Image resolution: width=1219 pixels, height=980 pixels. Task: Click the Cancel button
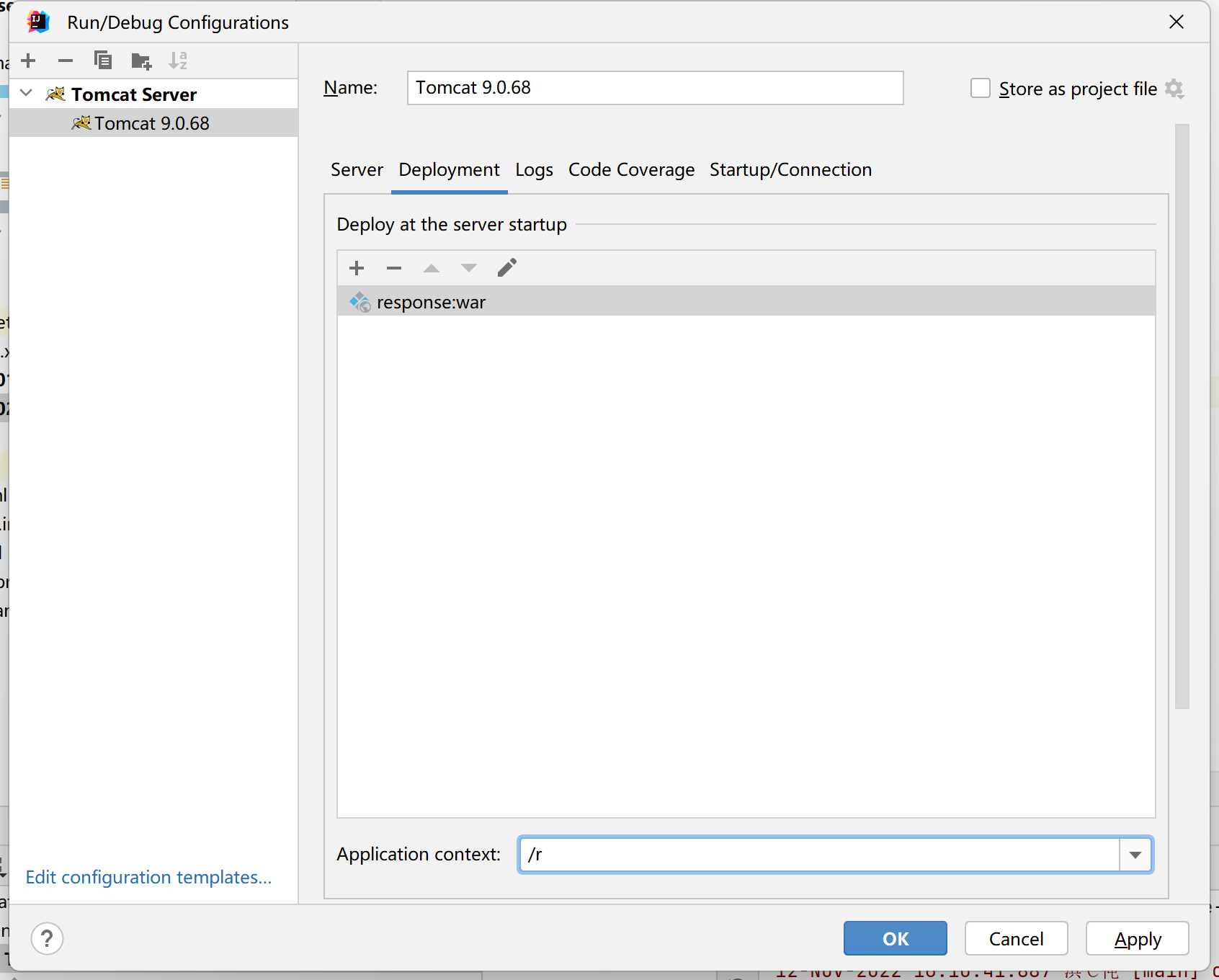[x=1016, y=938]
